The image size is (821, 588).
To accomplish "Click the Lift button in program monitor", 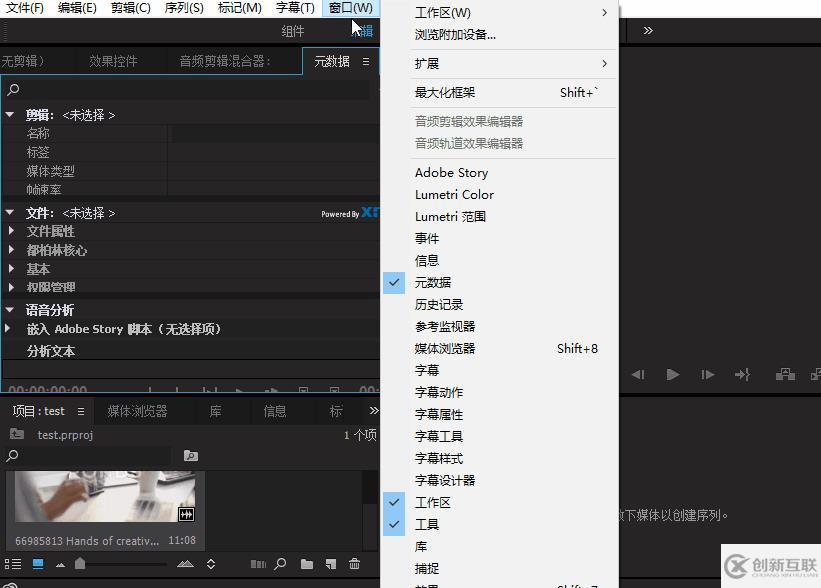I will (785, 374).
